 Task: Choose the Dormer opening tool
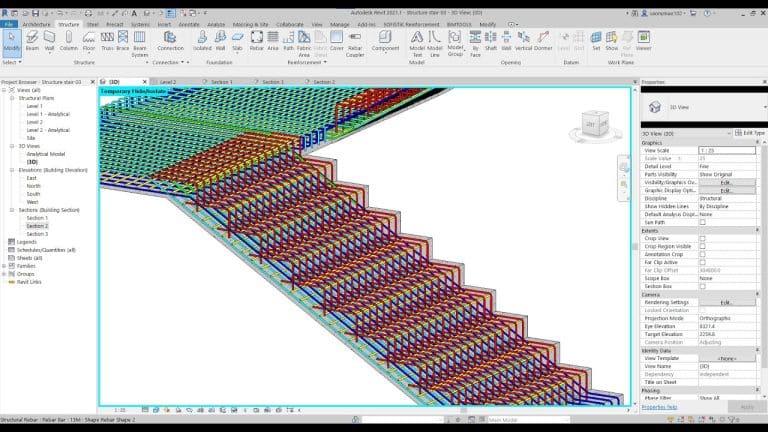[x=543, y=41]
